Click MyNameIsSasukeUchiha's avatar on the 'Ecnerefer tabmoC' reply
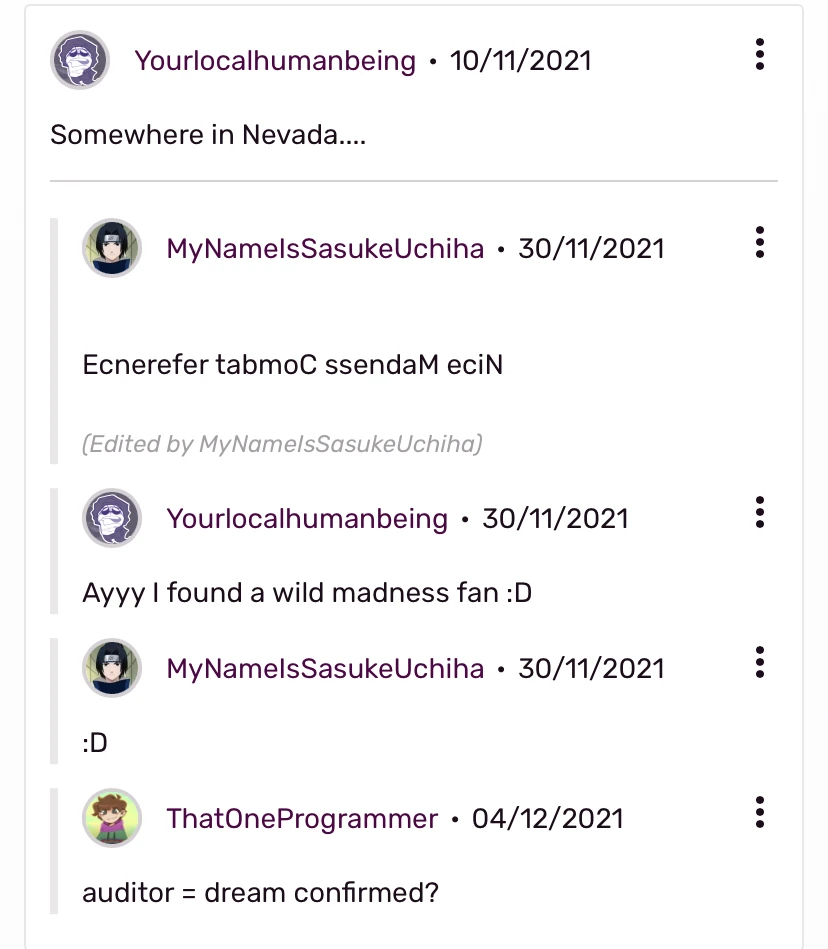Screen dimensions: 828x949 click(112, 248)
